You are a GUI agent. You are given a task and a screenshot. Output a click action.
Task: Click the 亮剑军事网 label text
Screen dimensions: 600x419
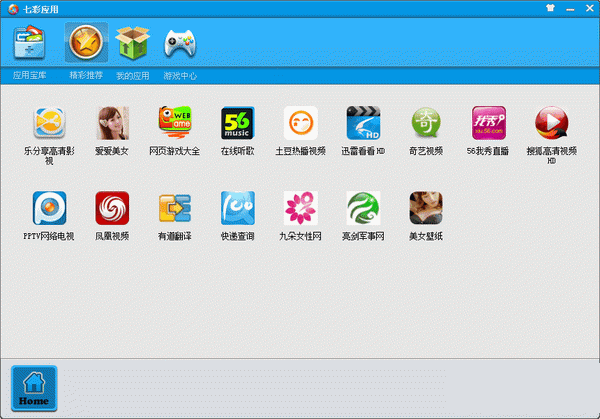pos(363,236)
